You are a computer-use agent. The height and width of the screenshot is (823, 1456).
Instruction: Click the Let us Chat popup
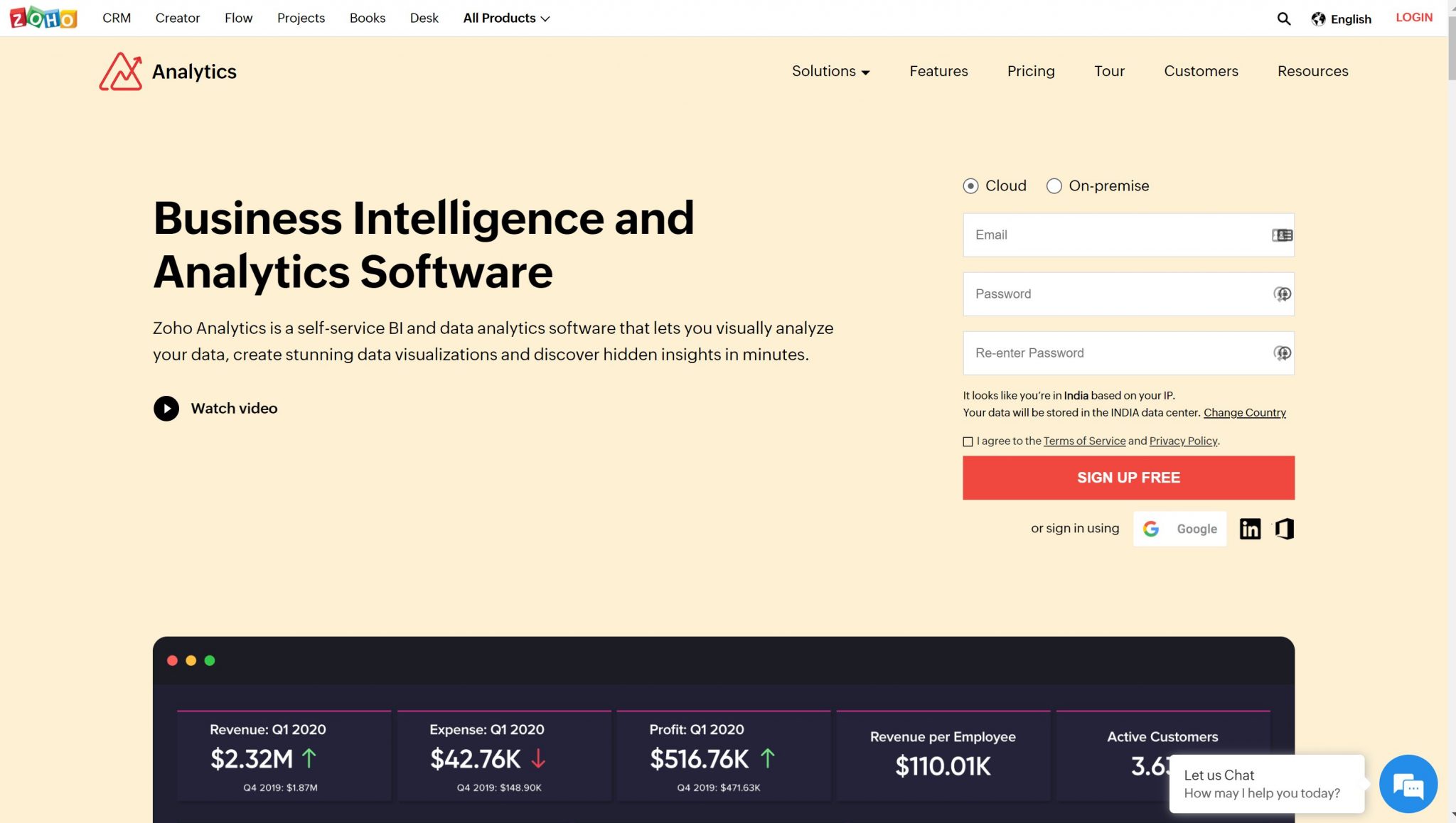(1266, 784)
